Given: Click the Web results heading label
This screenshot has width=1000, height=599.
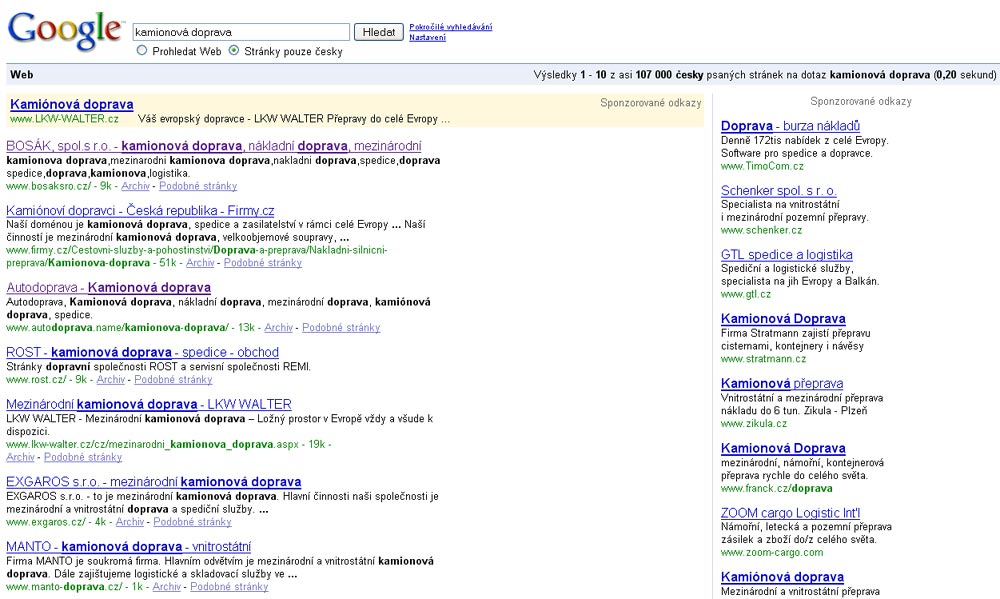Looking at the screenshot, I should (22, 75).
